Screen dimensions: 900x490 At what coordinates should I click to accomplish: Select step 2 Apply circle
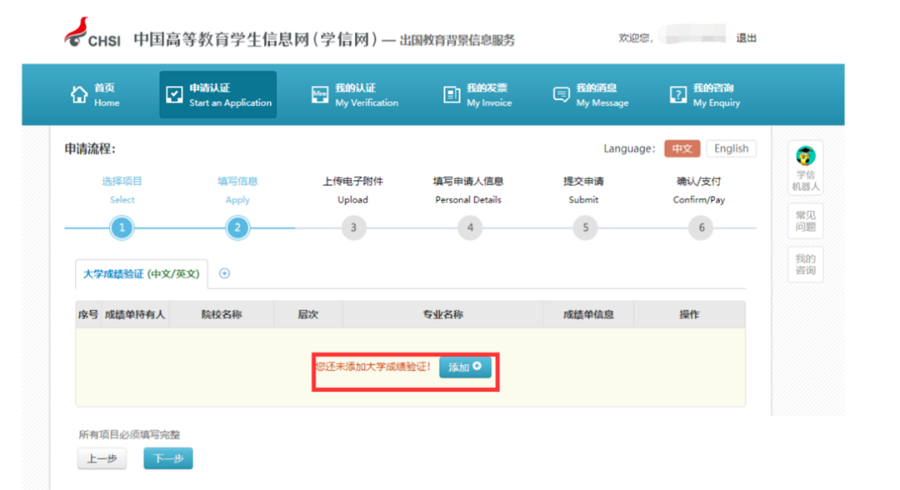[237, 228]
